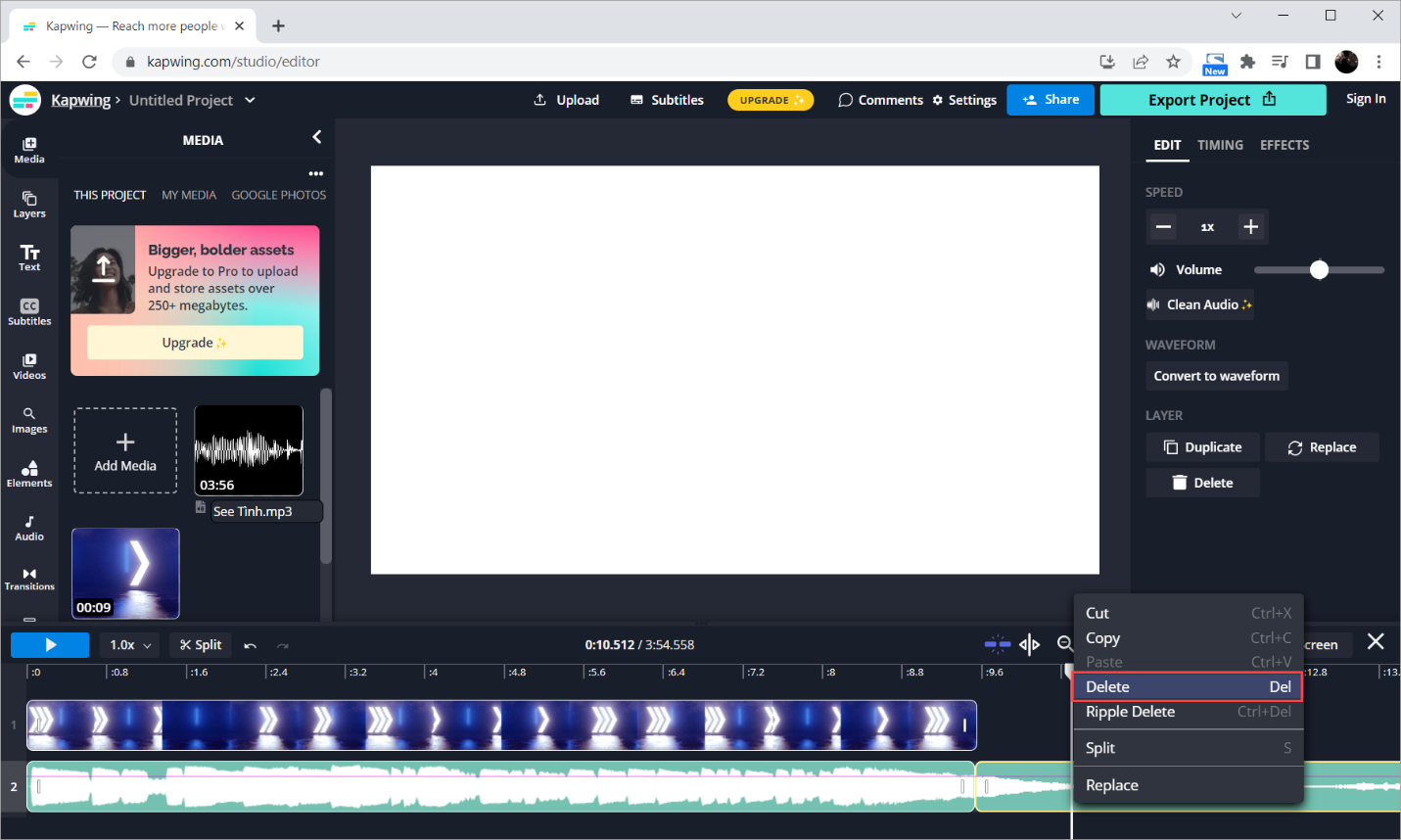Click the Split tool above the timeline

pyautogui.click(x=200, y=644)
